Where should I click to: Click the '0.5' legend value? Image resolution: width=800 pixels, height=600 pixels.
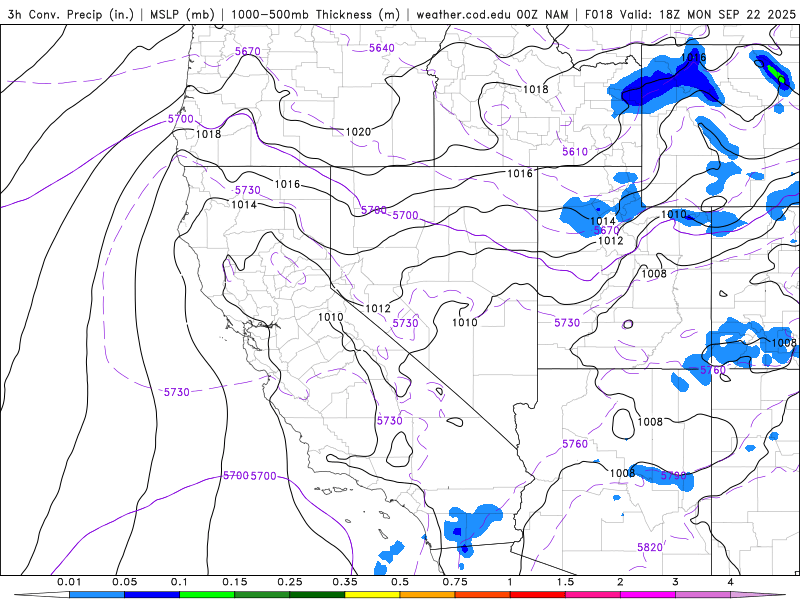click(400, 582)
